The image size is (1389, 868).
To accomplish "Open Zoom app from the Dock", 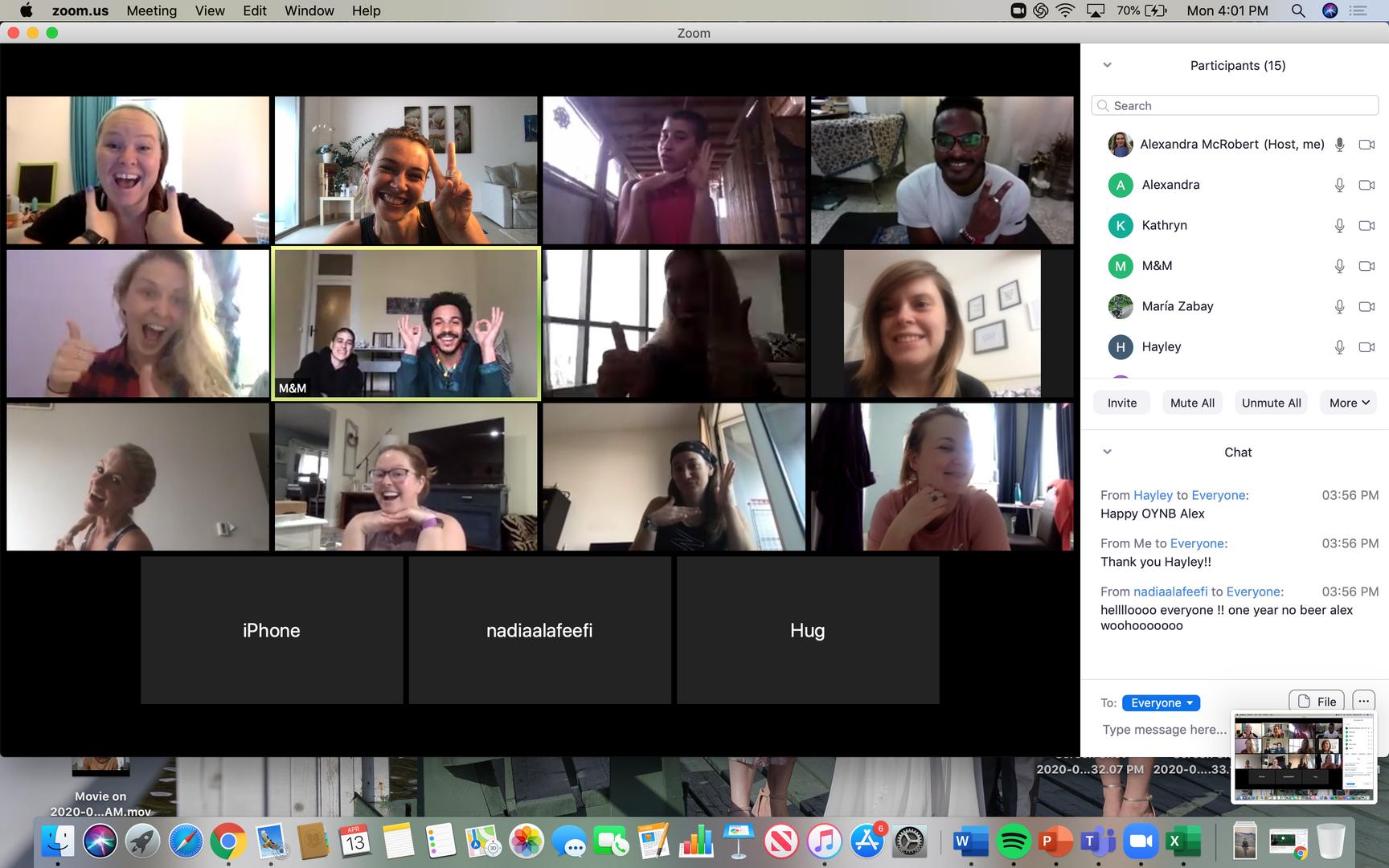I will pos(1141,841).
